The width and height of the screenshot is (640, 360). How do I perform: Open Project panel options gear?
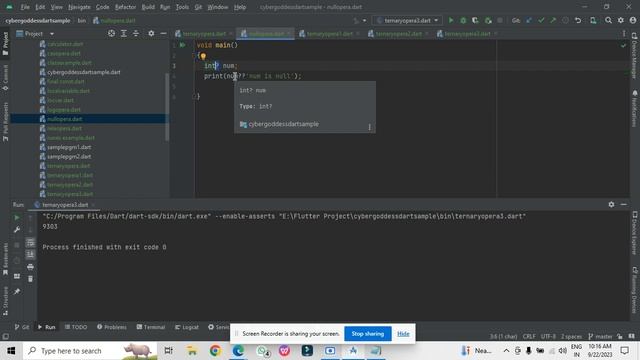[151, 33]
